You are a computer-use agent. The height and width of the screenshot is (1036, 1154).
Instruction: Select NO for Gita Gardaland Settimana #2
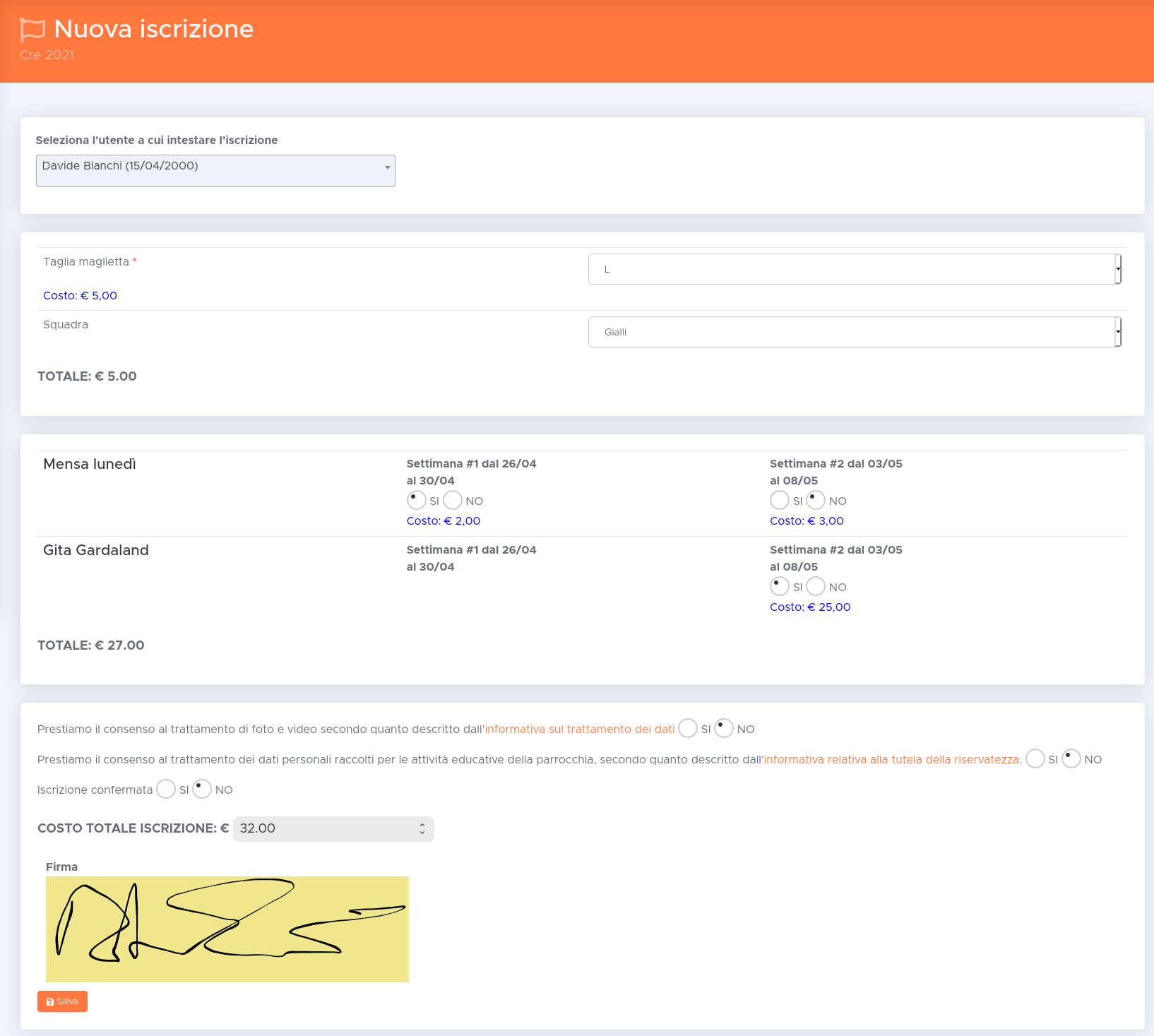pyautogui.click(x=816, y=586)
